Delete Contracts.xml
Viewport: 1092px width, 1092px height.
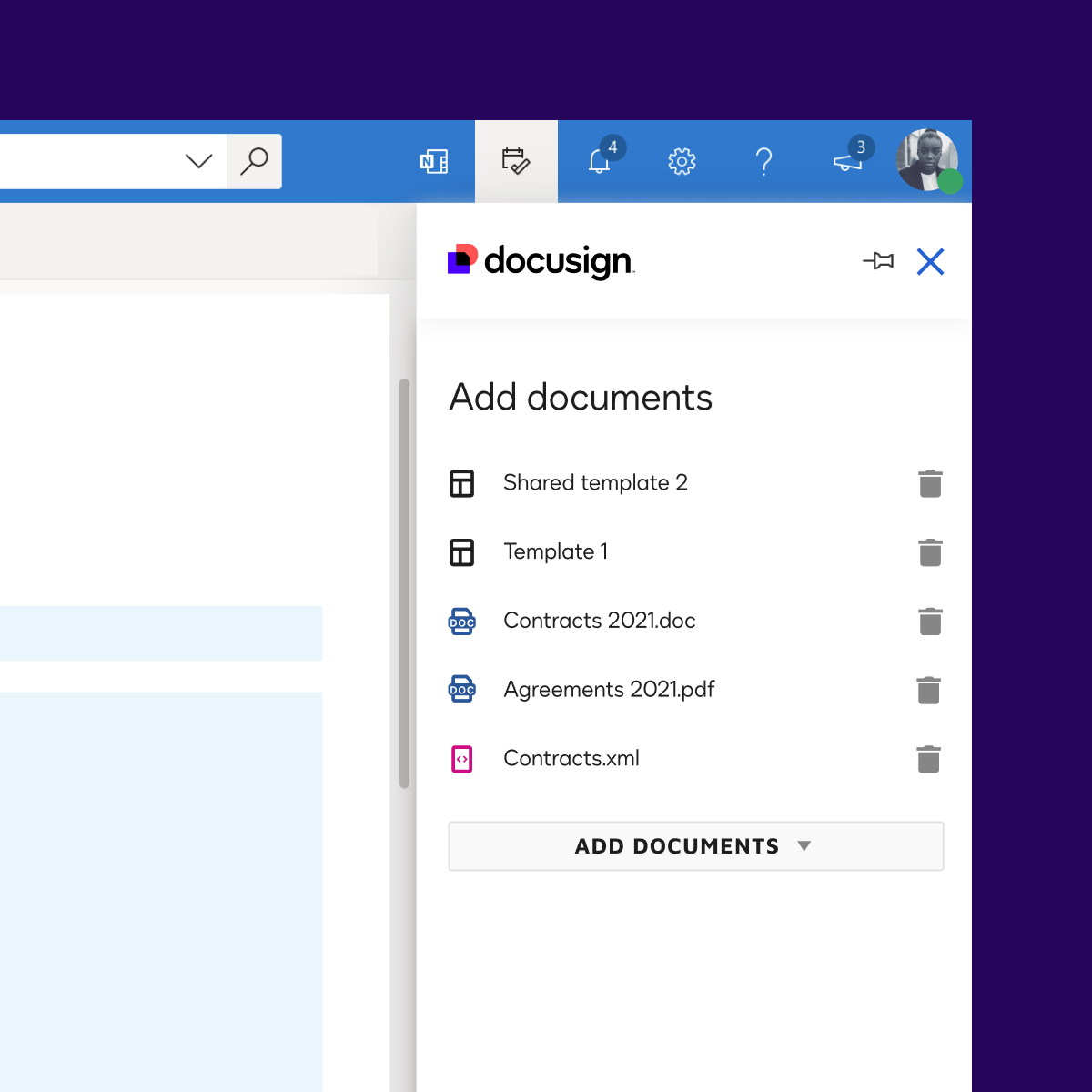[x=928, y=759]
